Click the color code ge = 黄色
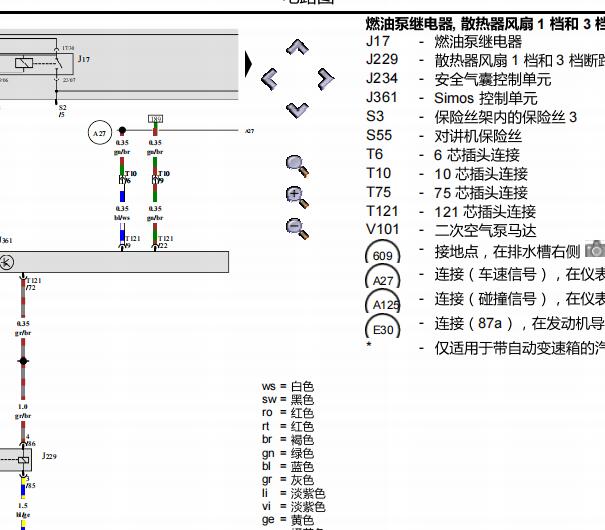 point(288,520)
